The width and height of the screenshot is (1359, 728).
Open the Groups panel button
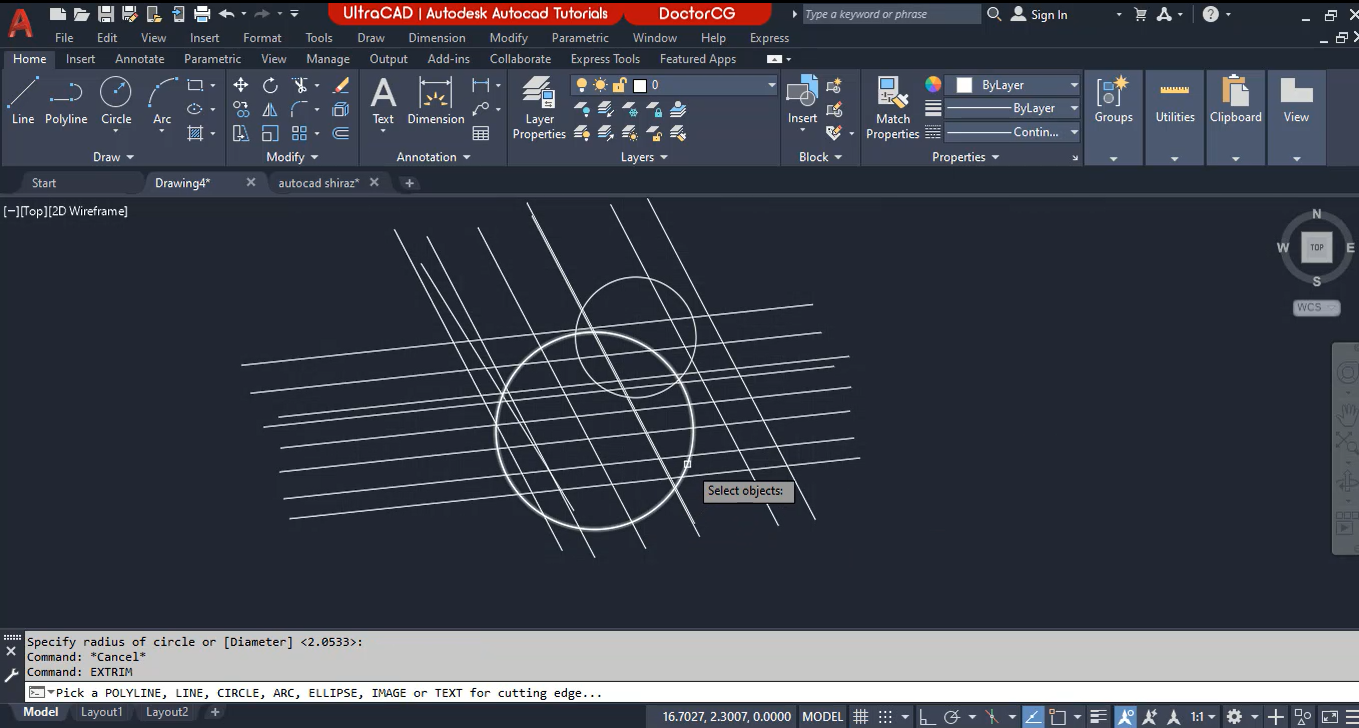pyautogui.click(x=1113, y=118)
